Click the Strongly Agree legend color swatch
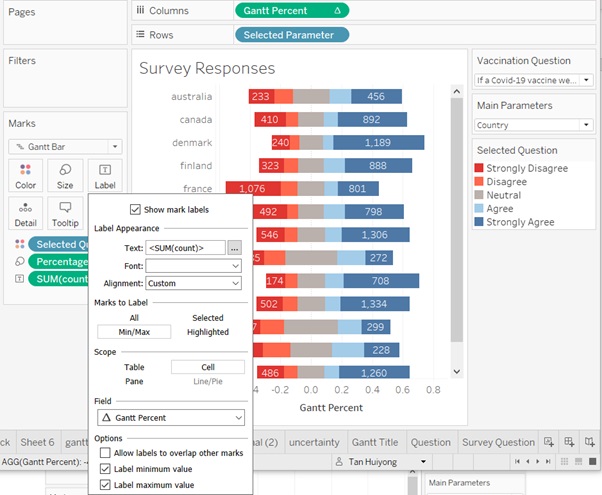The width and height of the screenshot is (602, 495). pyautogui.click(x=480, y=223)
